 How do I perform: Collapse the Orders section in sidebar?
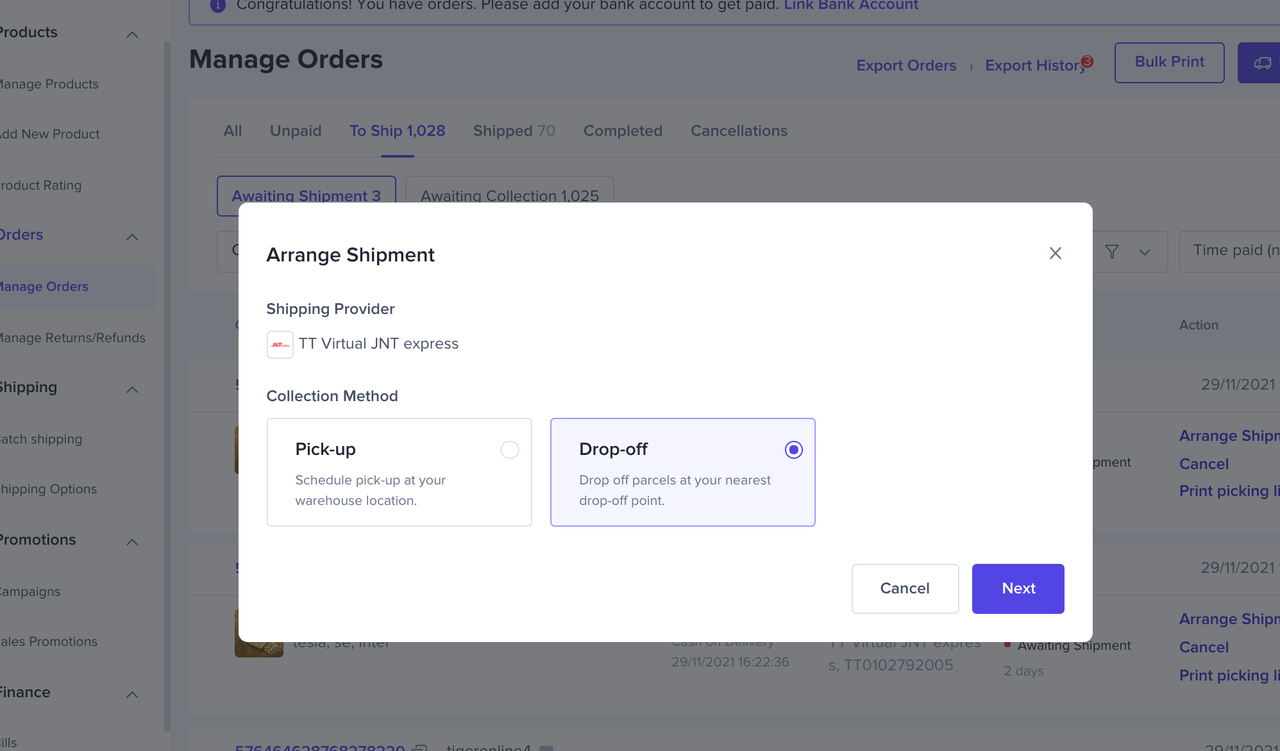pyautogui.click(x=132, y=237)
